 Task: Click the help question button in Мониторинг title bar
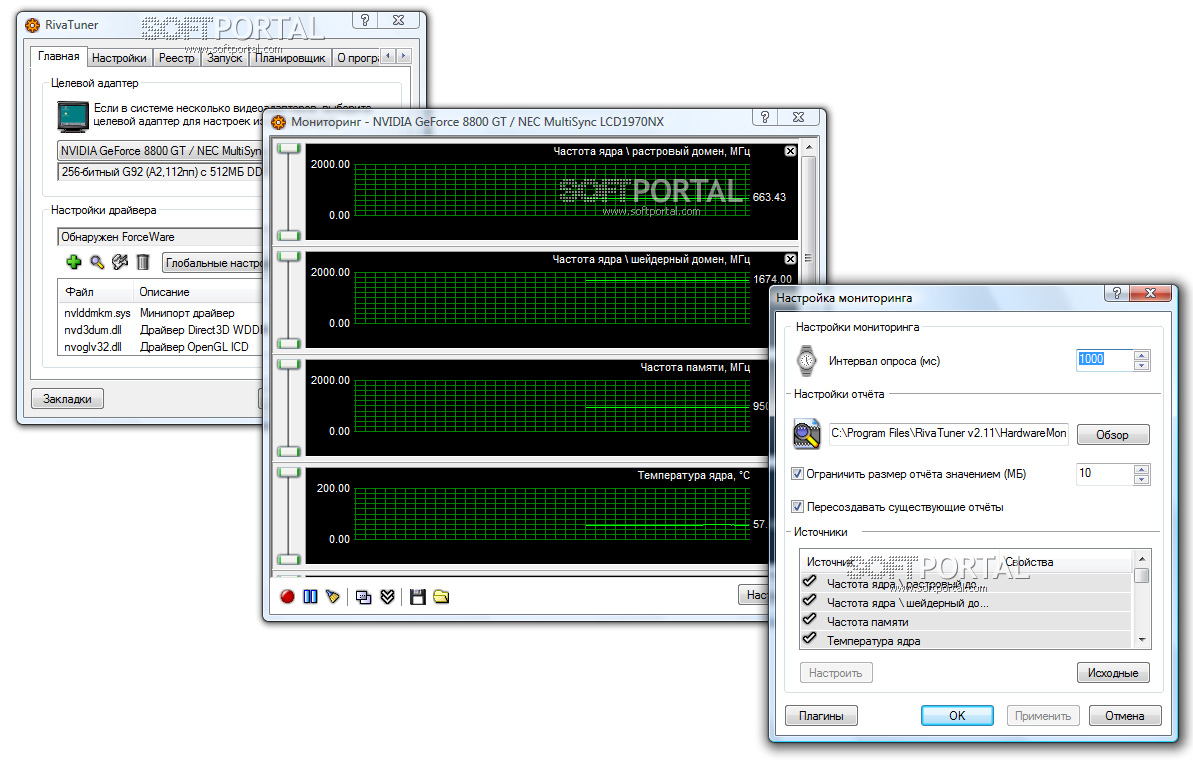[765, 117]
